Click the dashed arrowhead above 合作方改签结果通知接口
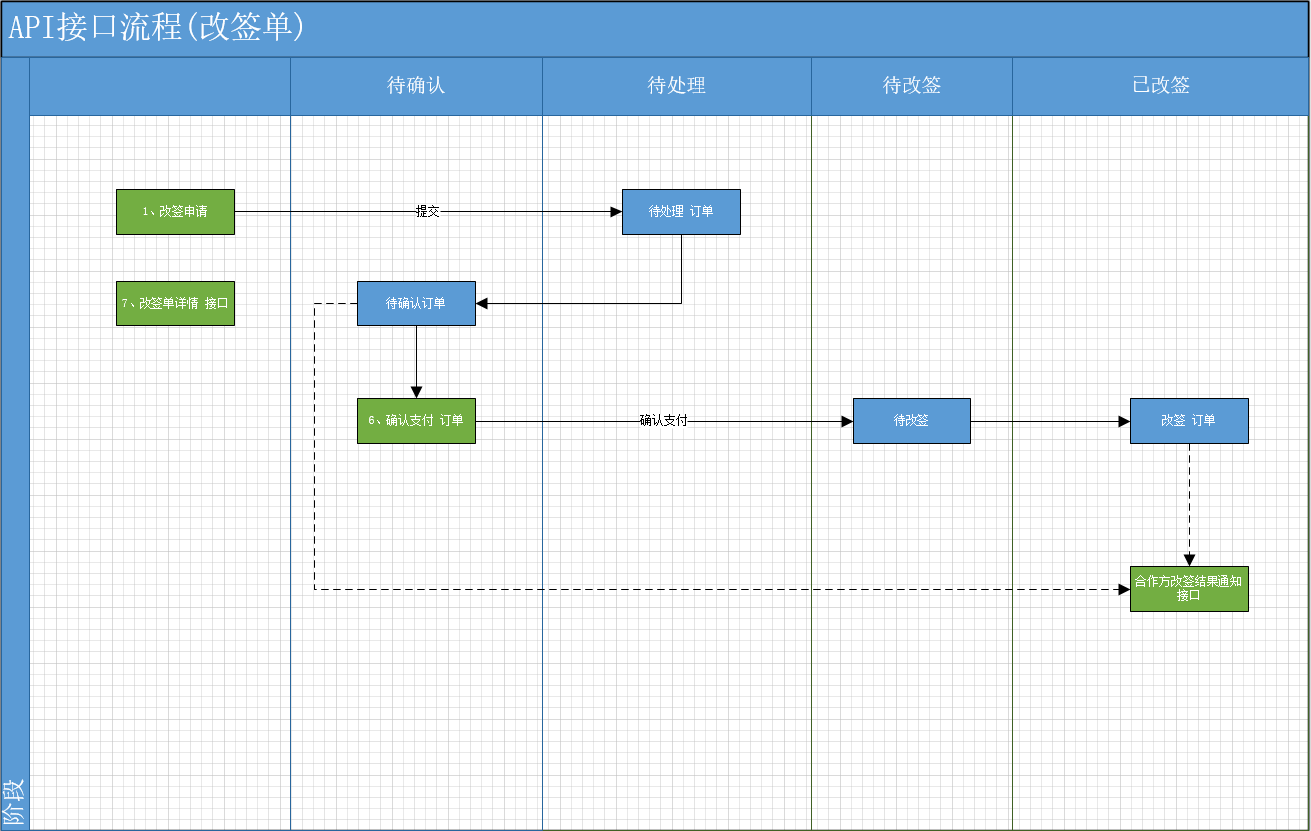The image size is (1311, 831). tap(1189, 560)
